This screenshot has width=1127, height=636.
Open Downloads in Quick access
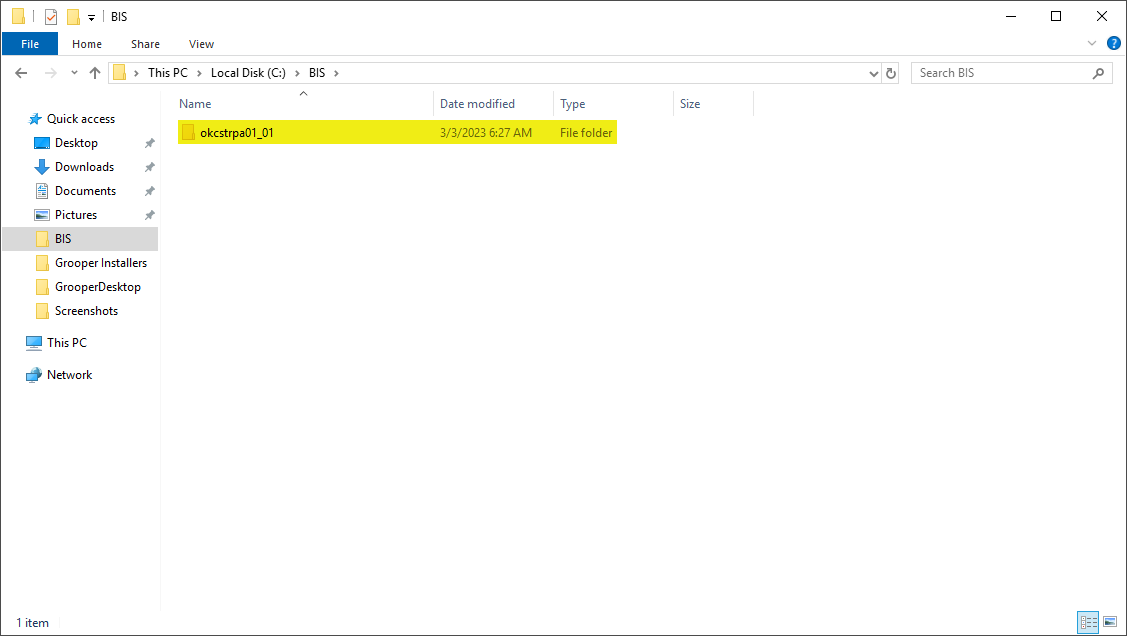(x=84, y=167)
